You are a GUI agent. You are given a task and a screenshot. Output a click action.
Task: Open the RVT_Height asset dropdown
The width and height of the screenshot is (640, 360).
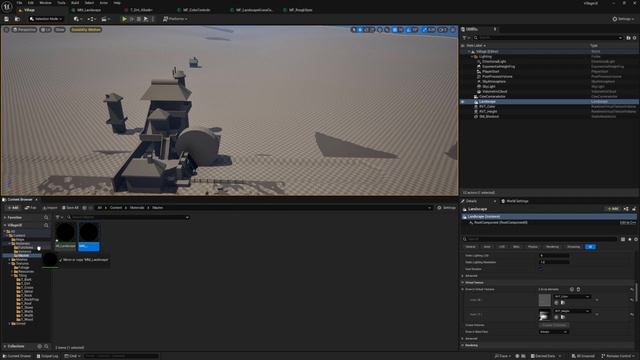point(572,311)
